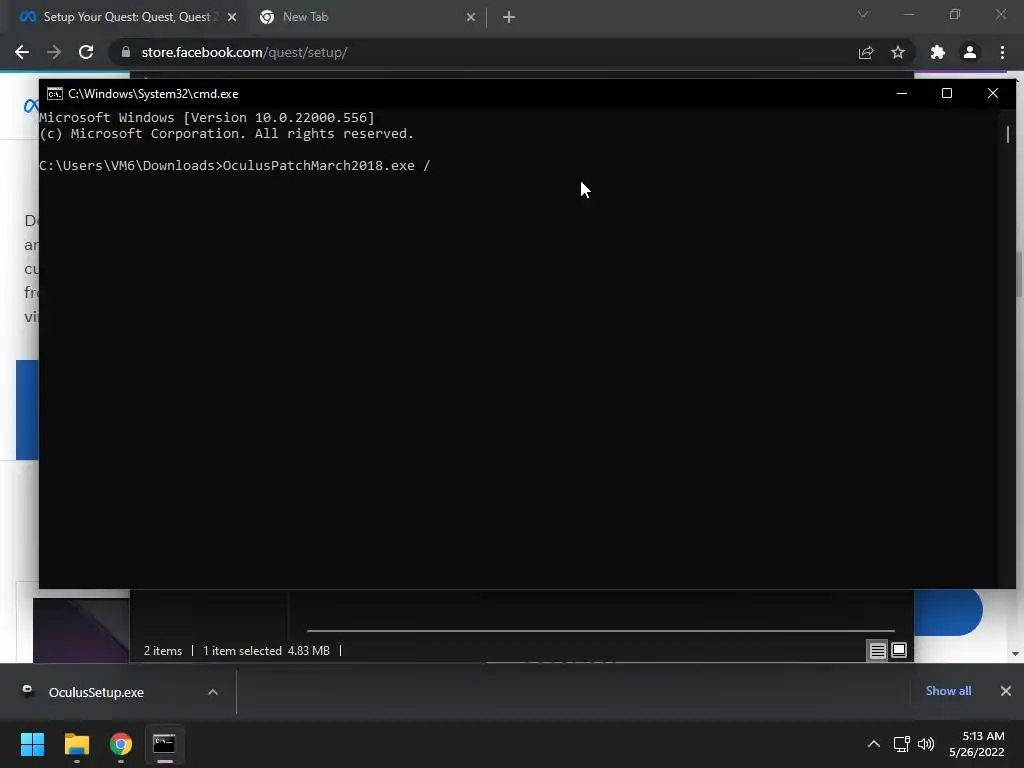This screenshot has height=768, width=1024.
Task: Switch File Explorer to large icons view
Action: pos(899,650)
